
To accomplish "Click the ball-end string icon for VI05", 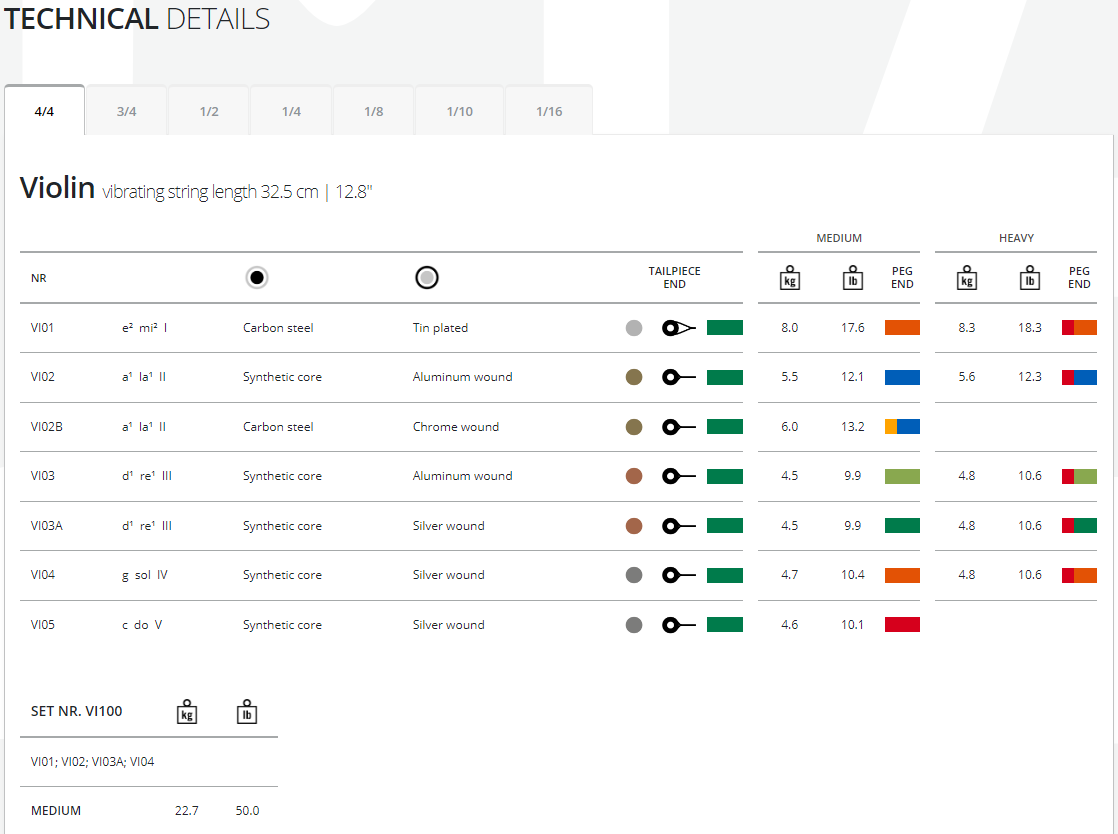I will pyautogui.click(x=678, y=625).
